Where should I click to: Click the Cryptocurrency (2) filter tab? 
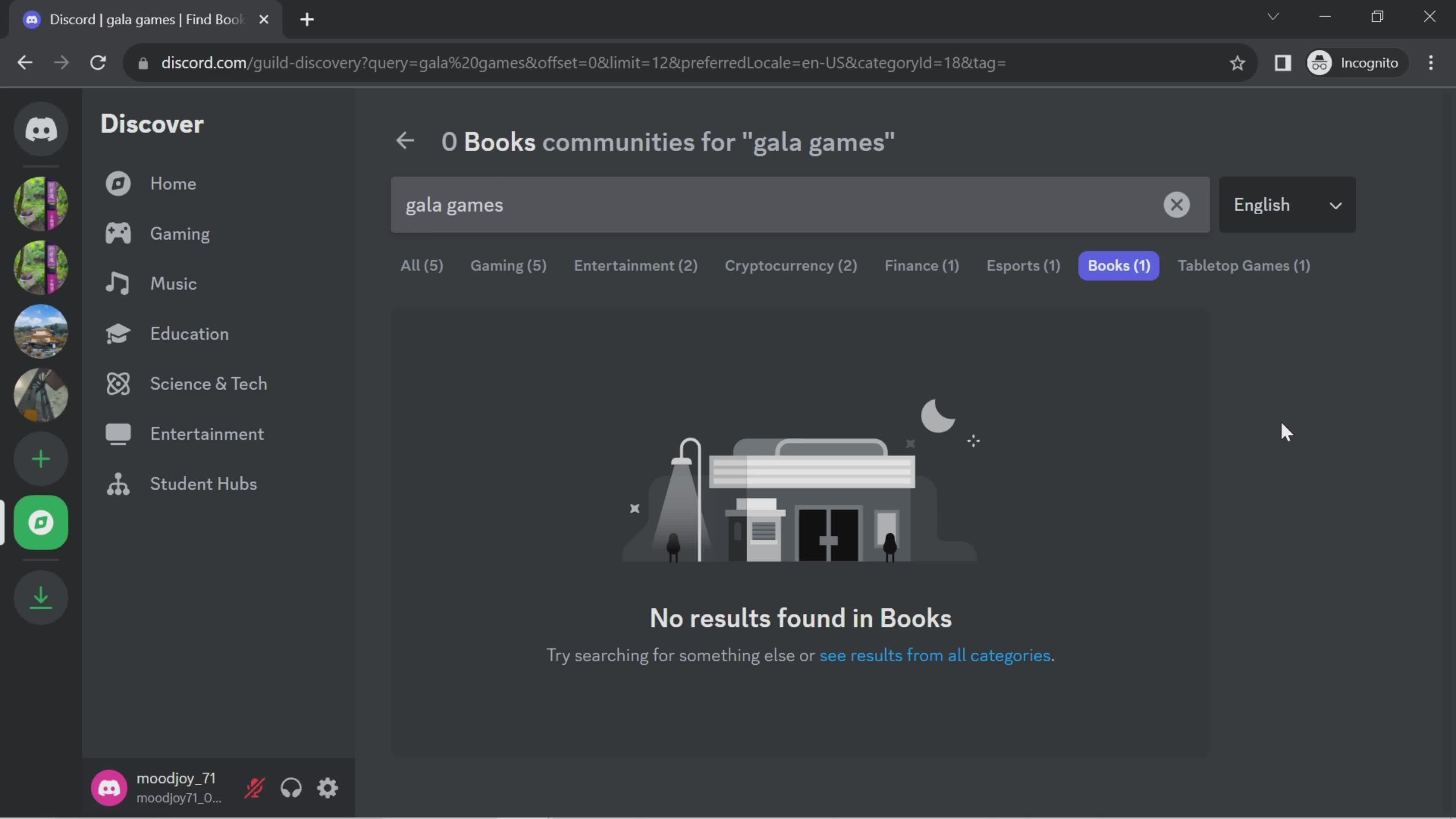coord(791,265)
